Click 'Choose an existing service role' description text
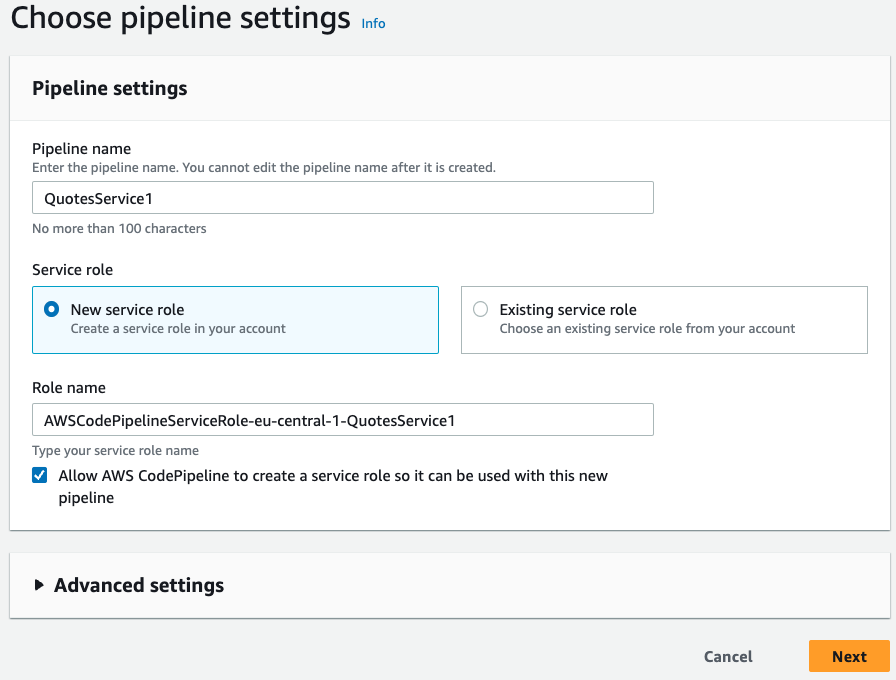Viewport: 896px width, 680px height. (647, 329)
